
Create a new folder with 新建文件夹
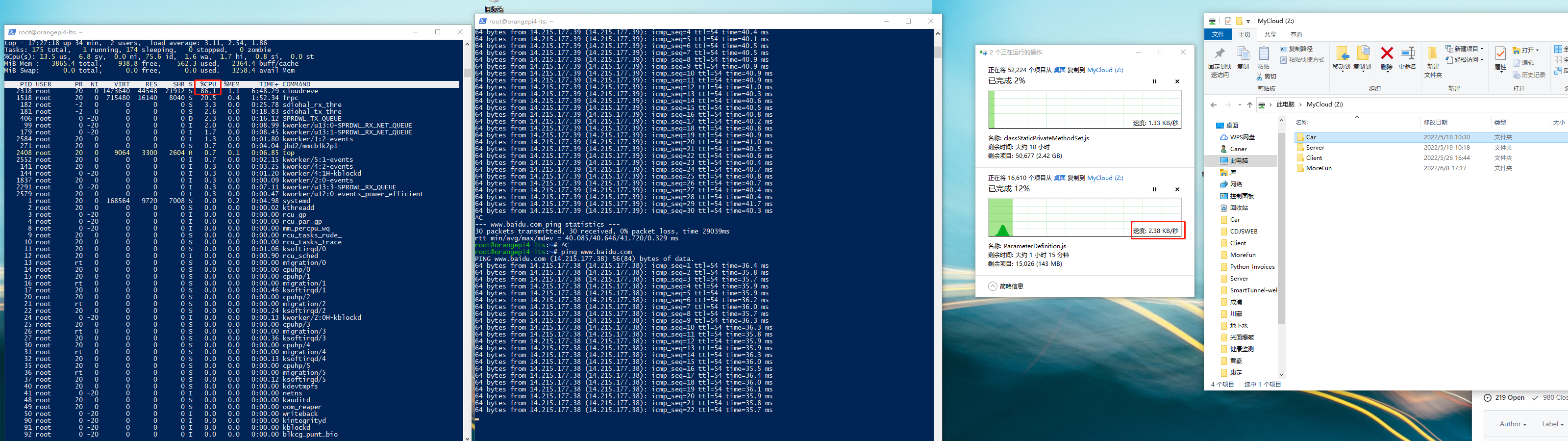click(x=1434, y=62)
